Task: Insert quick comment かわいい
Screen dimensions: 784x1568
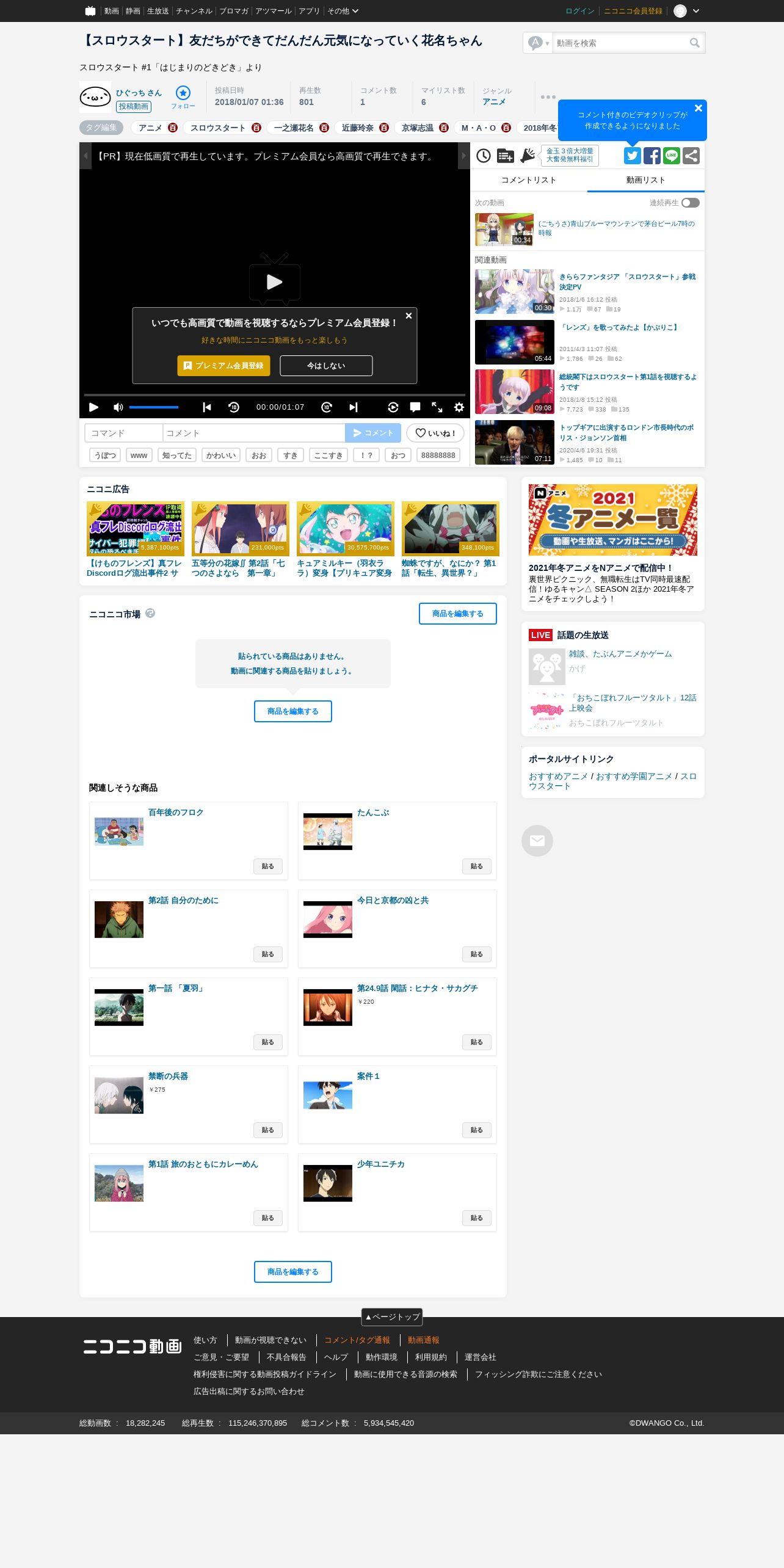Action: pyautogui.click(x=221, y=456)
